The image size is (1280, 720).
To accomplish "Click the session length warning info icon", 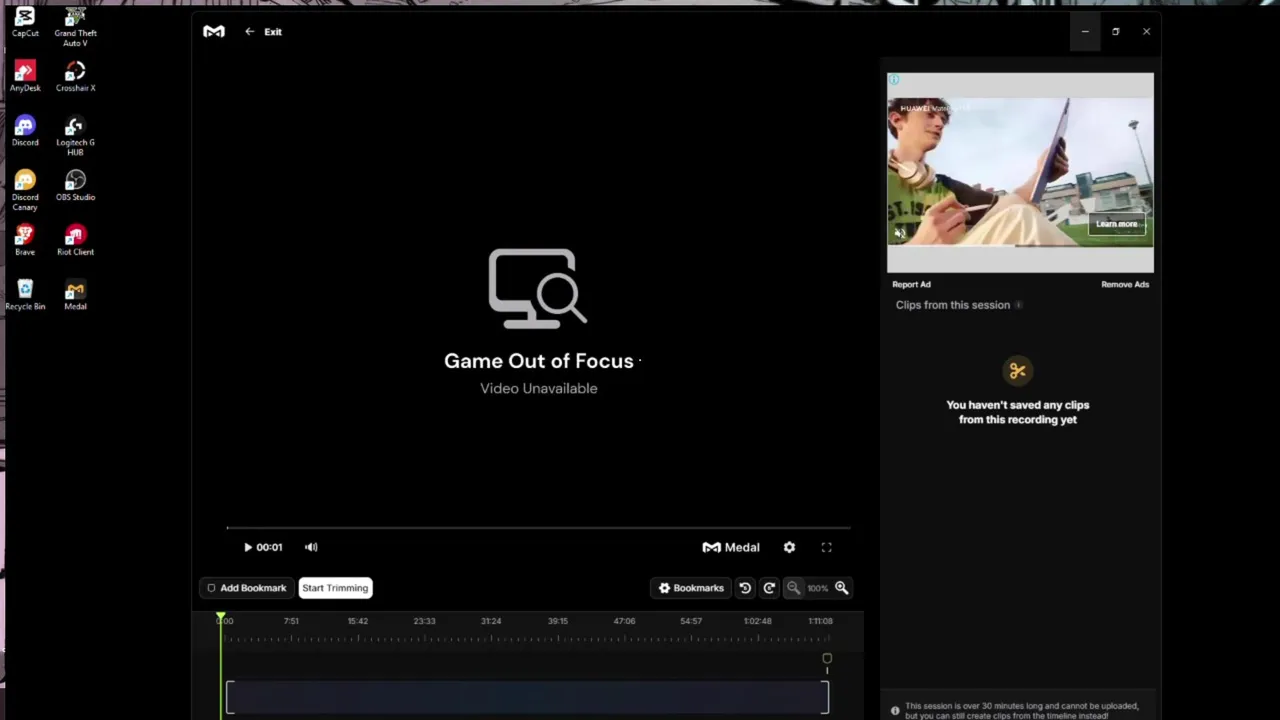I will click(895, 711).
